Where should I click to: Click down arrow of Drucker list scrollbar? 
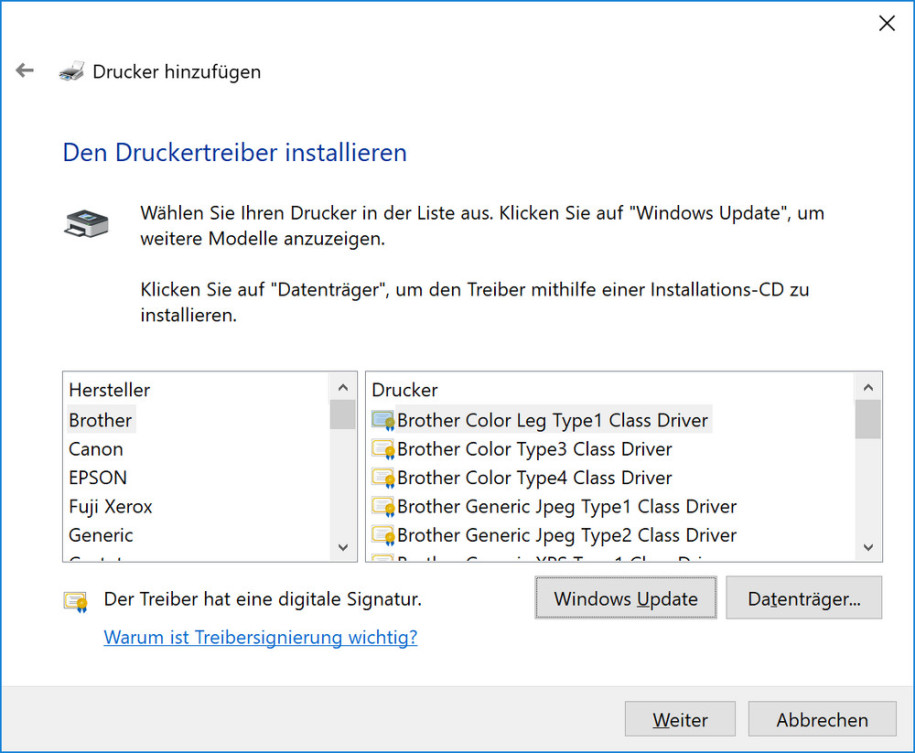[868, 547]
